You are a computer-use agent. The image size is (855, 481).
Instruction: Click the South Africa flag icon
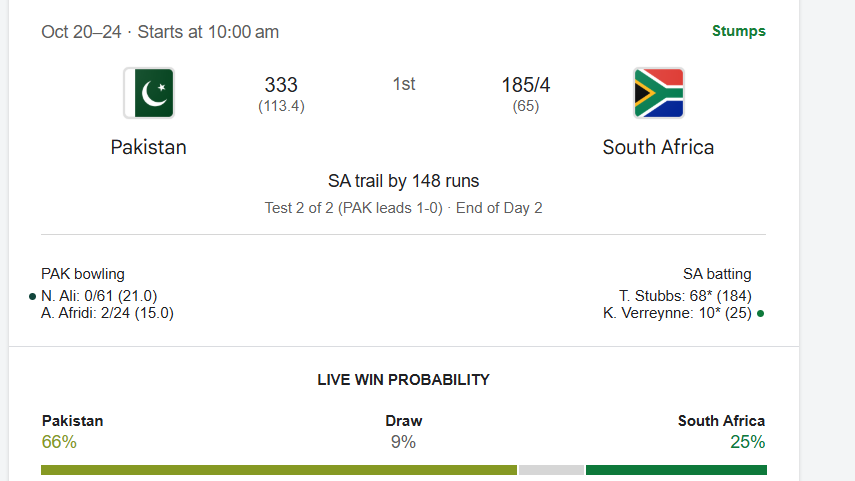659,93
